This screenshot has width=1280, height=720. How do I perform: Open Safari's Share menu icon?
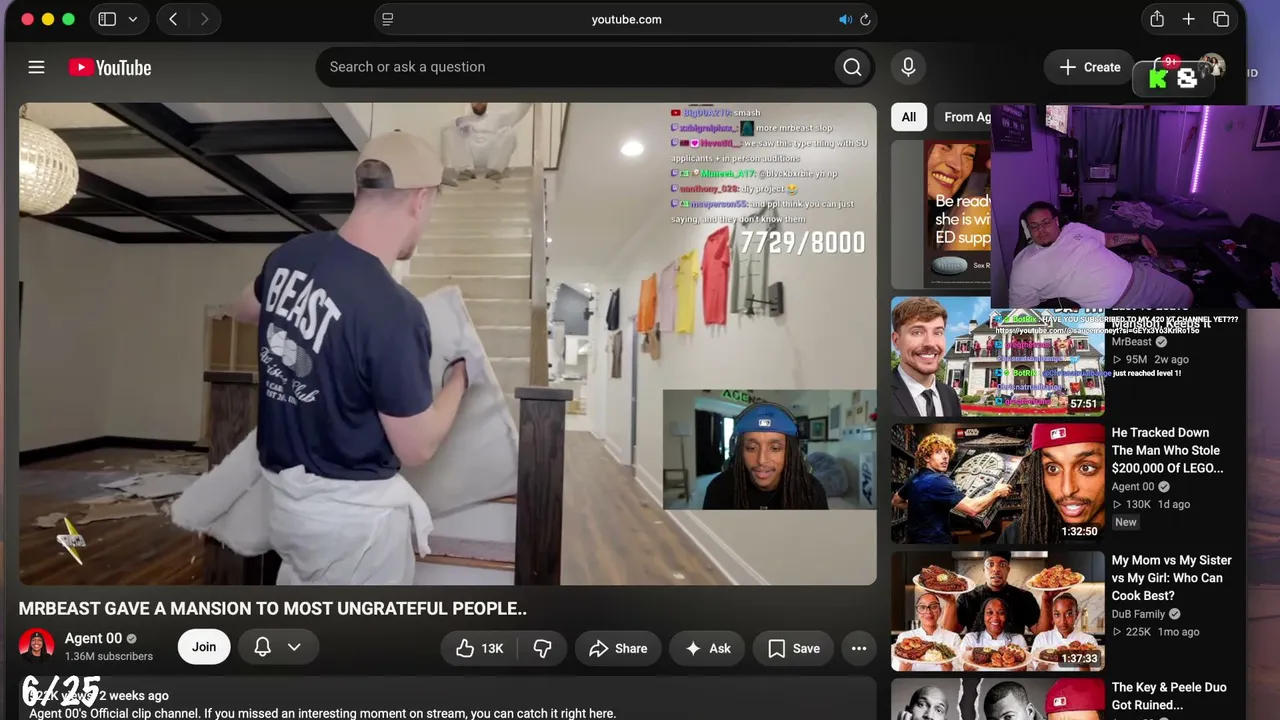(x=1157, y=19)
